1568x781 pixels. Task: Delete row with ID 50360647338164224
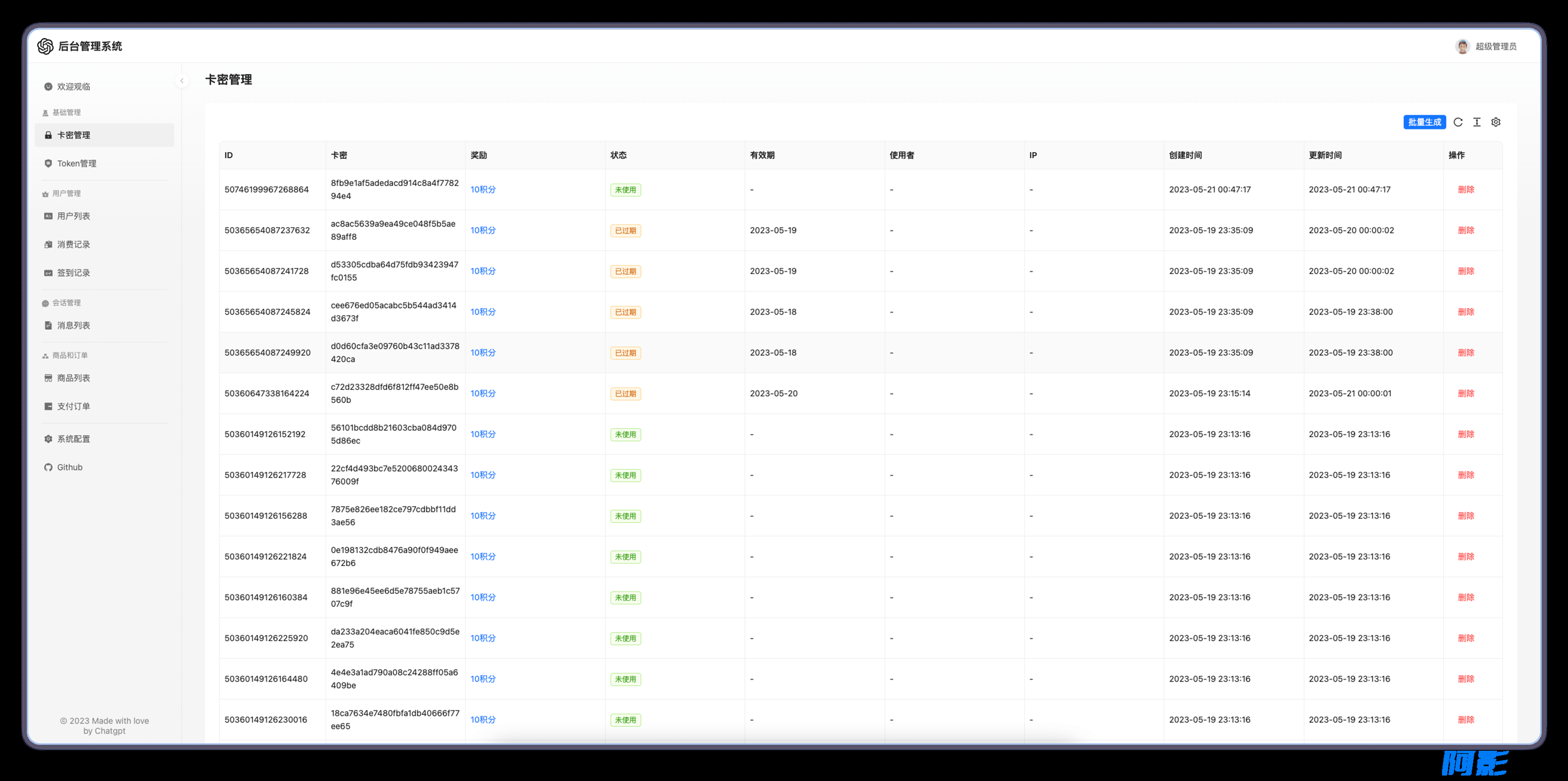[x=1466, y=393]
